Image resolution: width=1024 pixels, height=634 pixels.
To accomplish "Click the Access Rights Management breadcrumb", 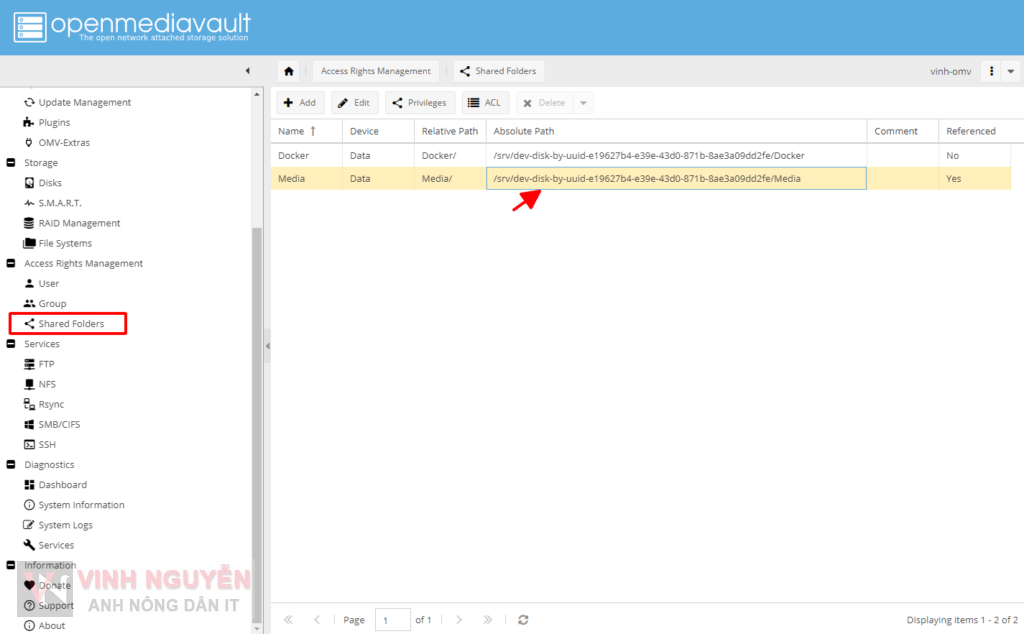I will click(x=375, y=71).
